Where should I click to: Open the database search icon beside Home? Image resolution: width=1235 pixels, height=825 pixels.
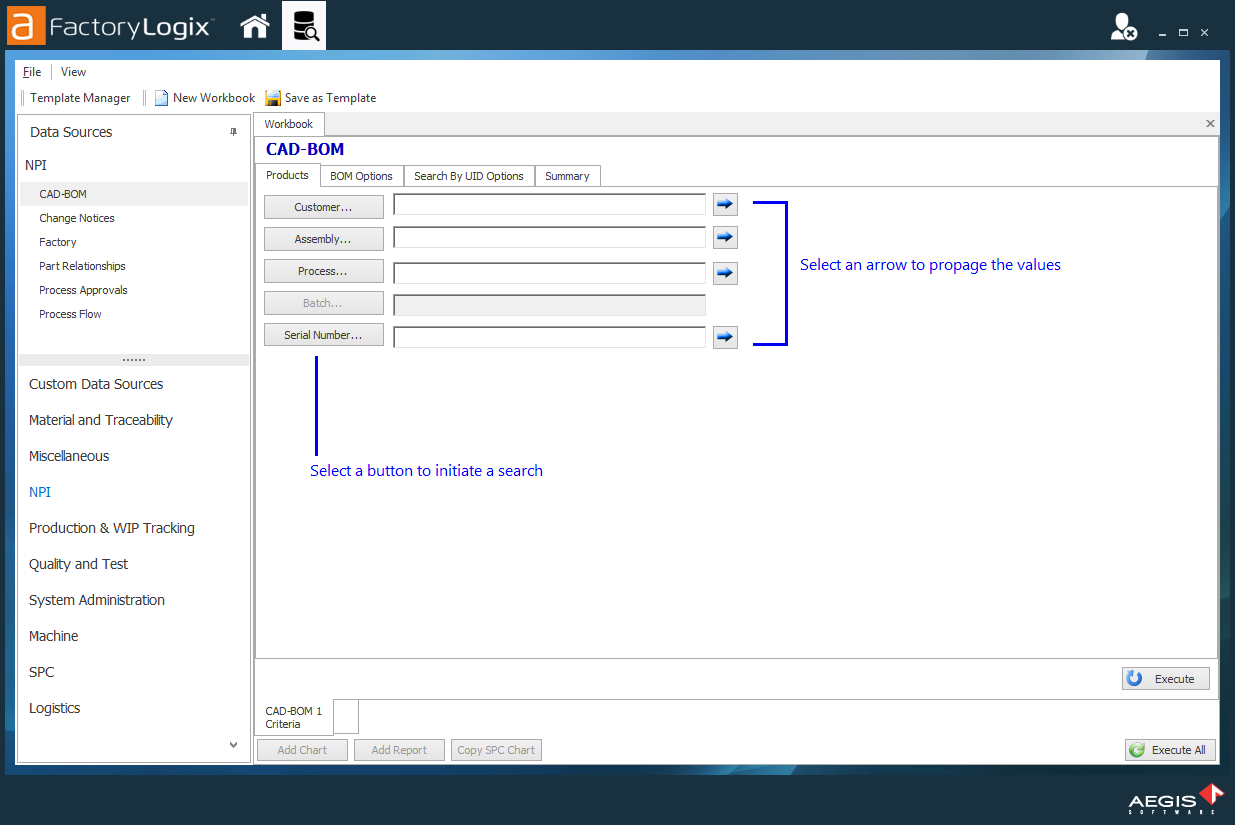click(303, 25)
